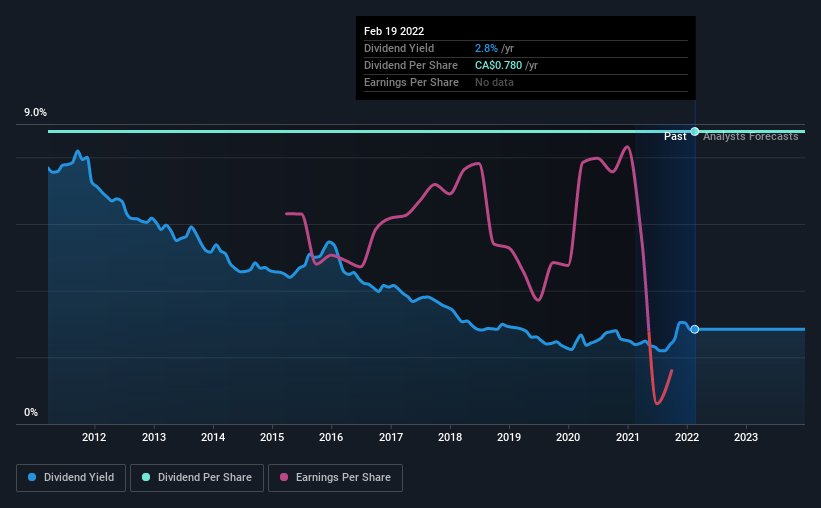Screen dimensions: 821x508
Task: Click the 0% y-axis label
Action: pos(31,413)
